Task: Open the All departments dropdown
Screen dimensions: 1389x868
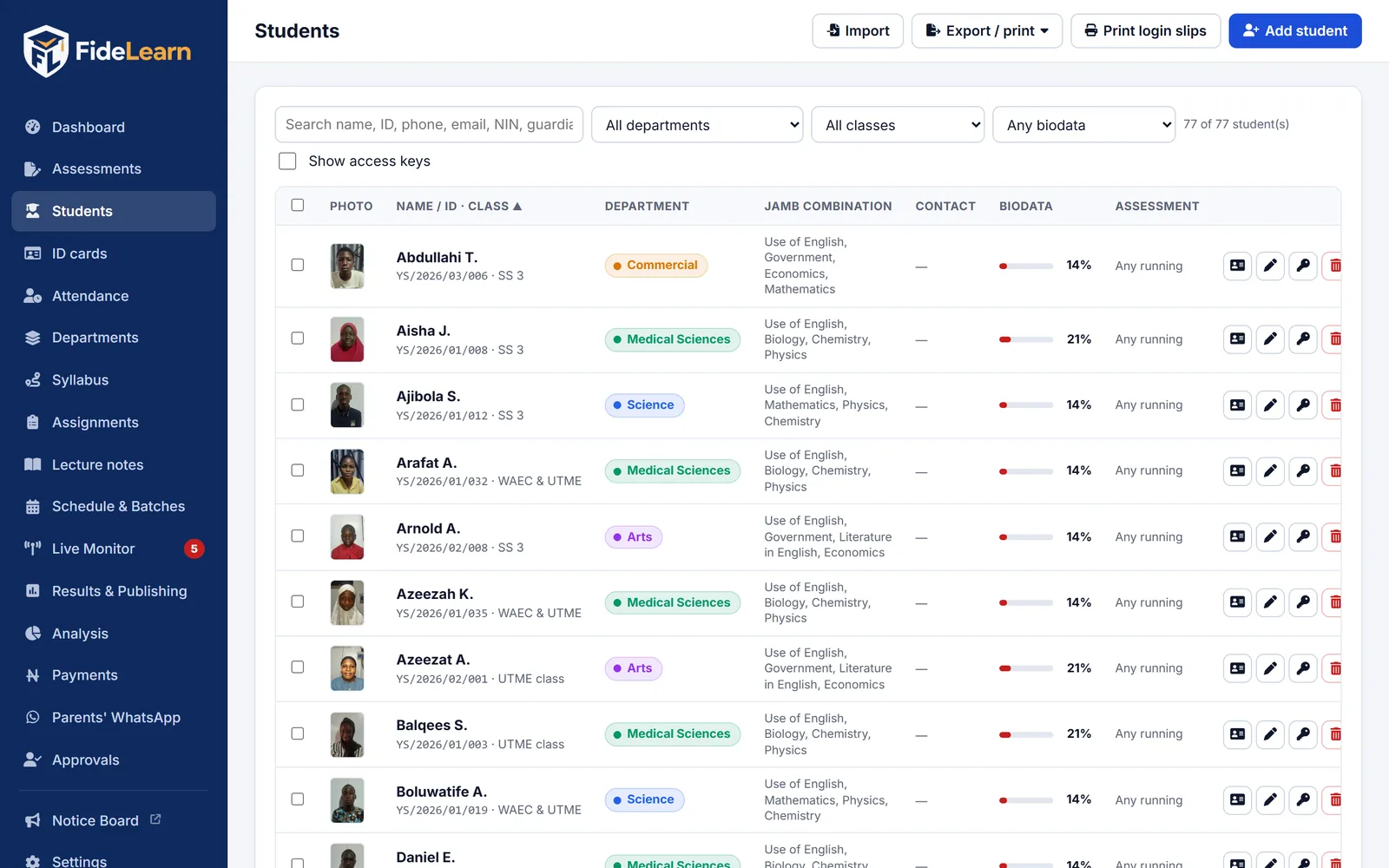Action: 697,125
